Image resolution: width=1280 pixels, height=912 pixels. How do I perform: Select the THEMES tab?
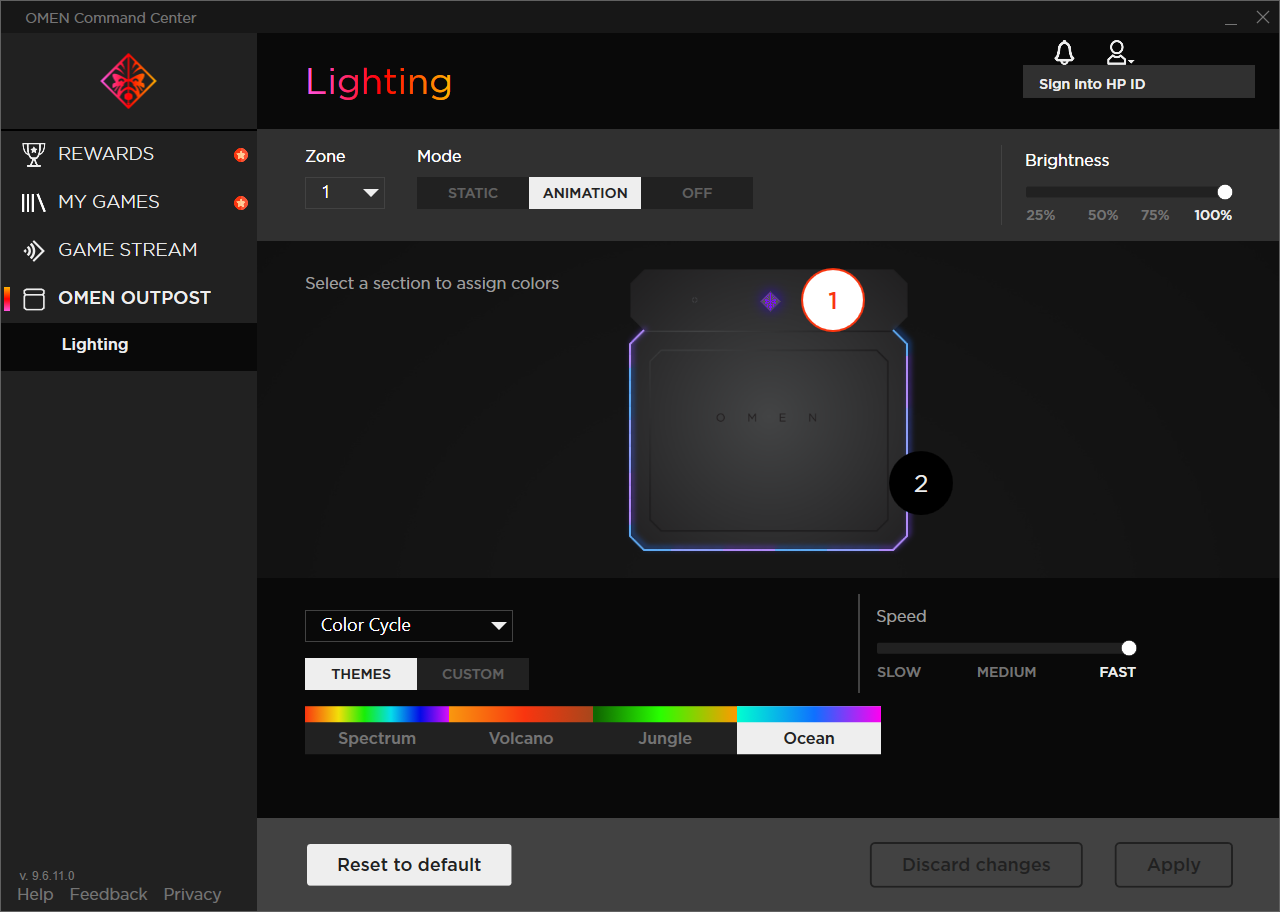360,673
